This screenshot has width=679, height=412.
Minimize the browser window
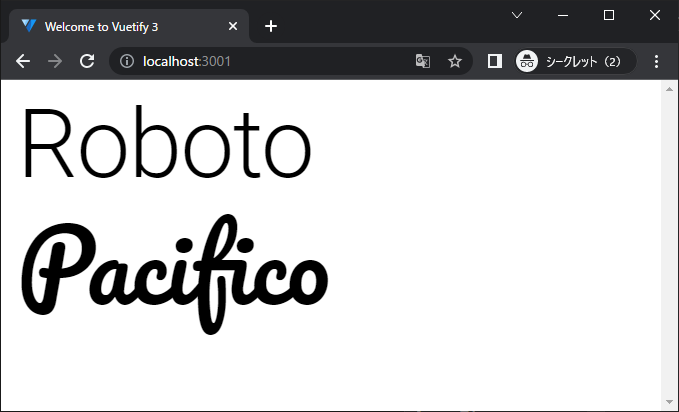point(563,15)
